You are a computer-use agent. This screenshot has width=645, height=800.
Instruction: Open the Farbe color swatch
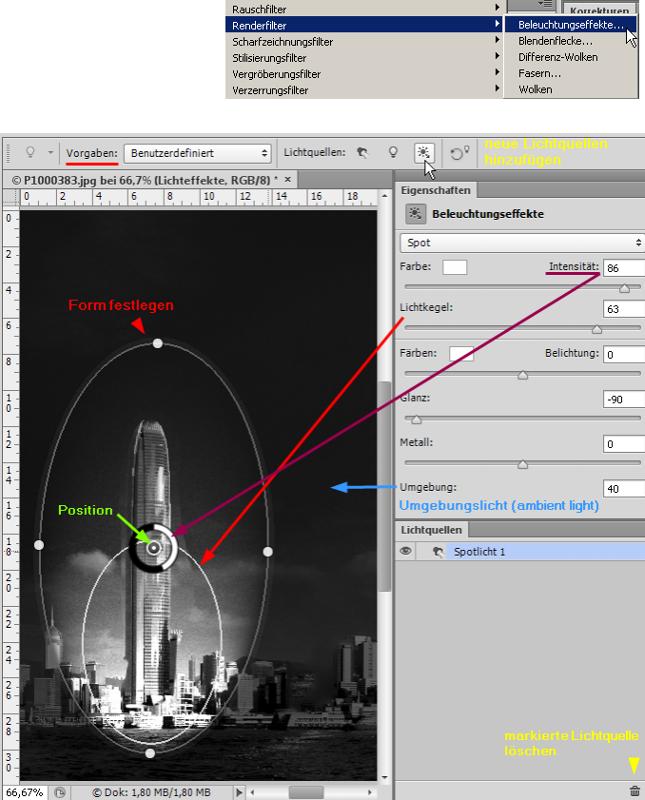coord(454,268)
